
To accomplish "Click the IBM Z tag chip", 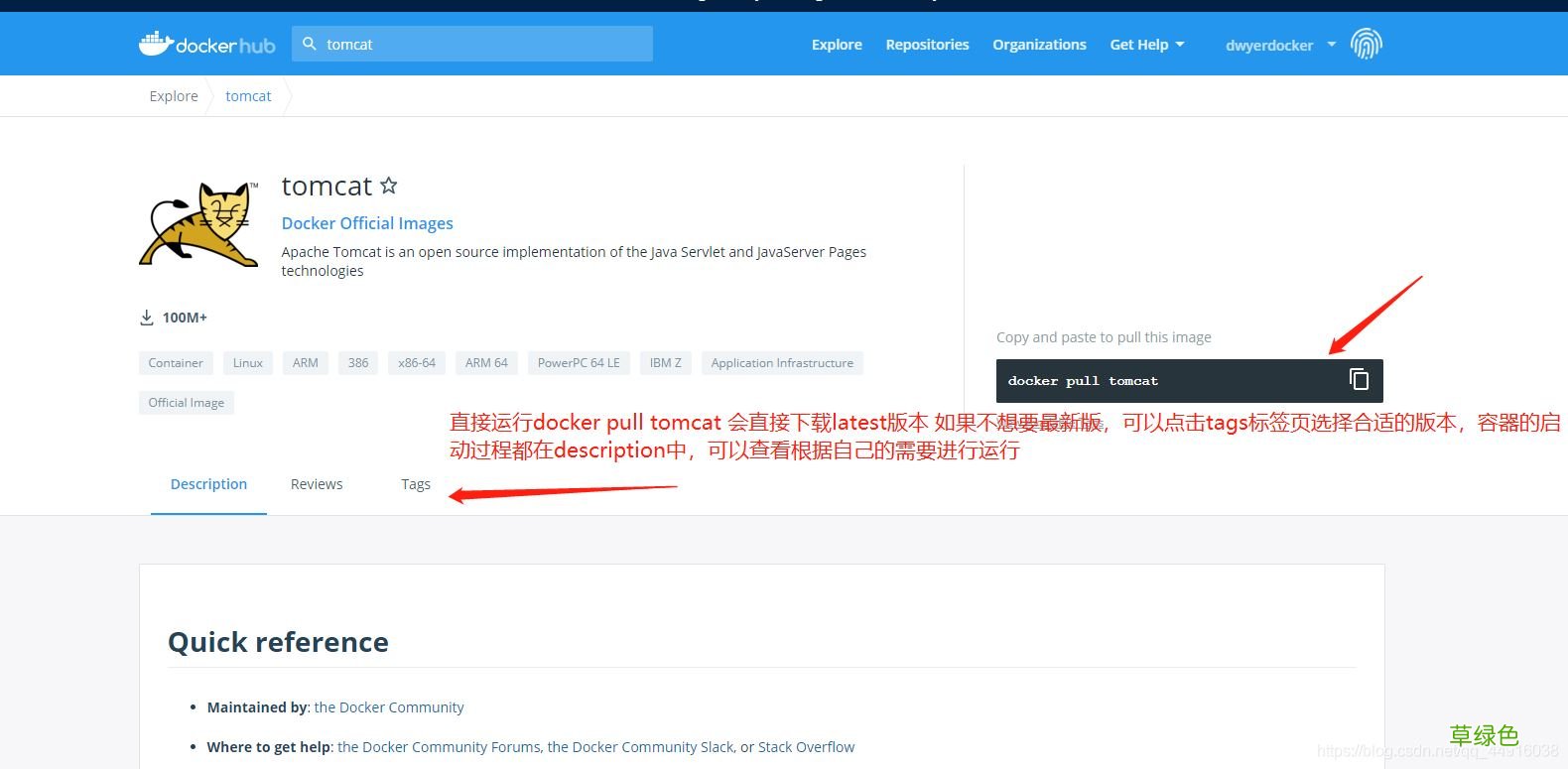I will point(666,363).
